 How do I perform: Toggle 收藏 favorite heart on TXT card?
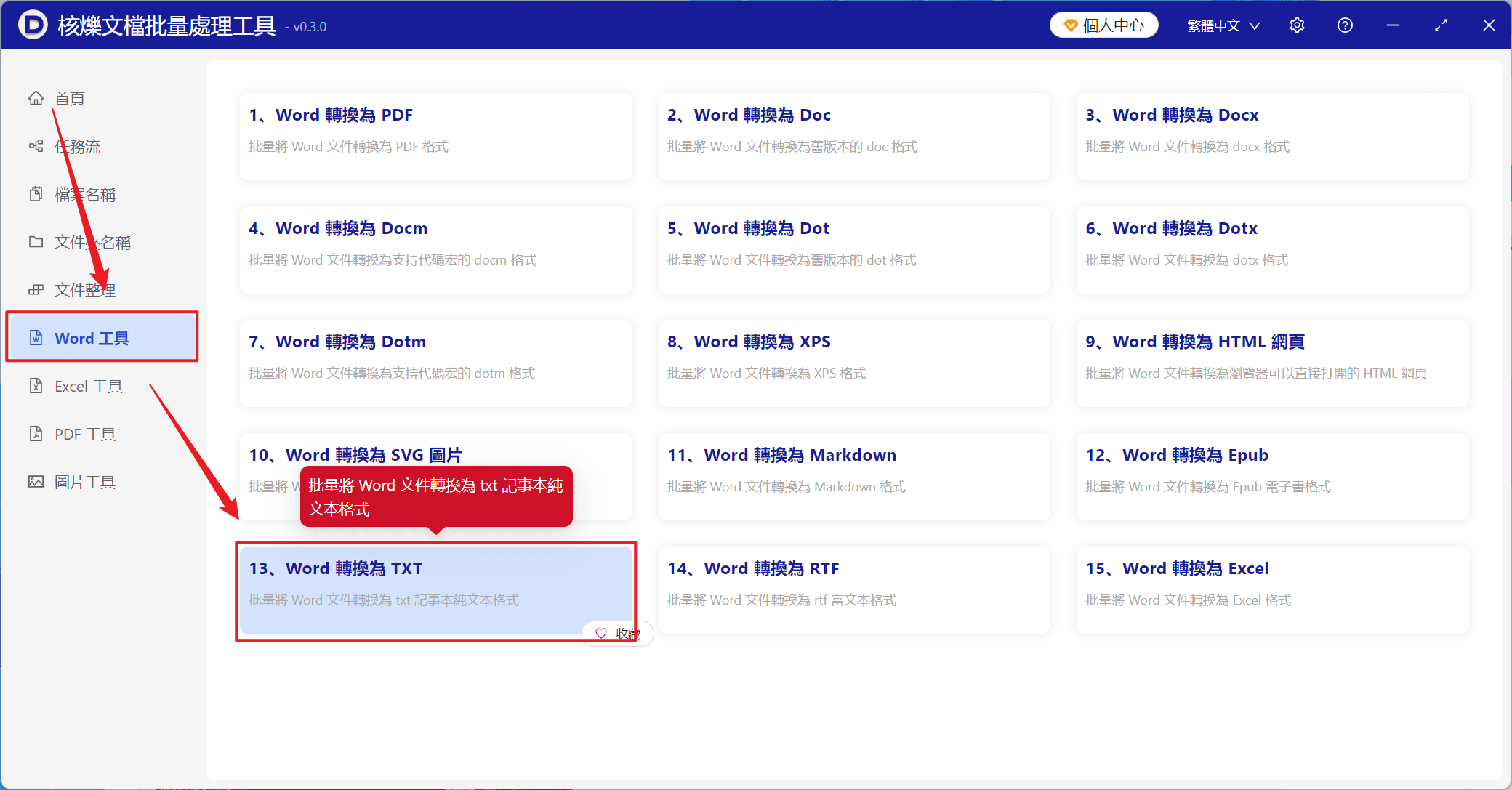tap(617, 634)
